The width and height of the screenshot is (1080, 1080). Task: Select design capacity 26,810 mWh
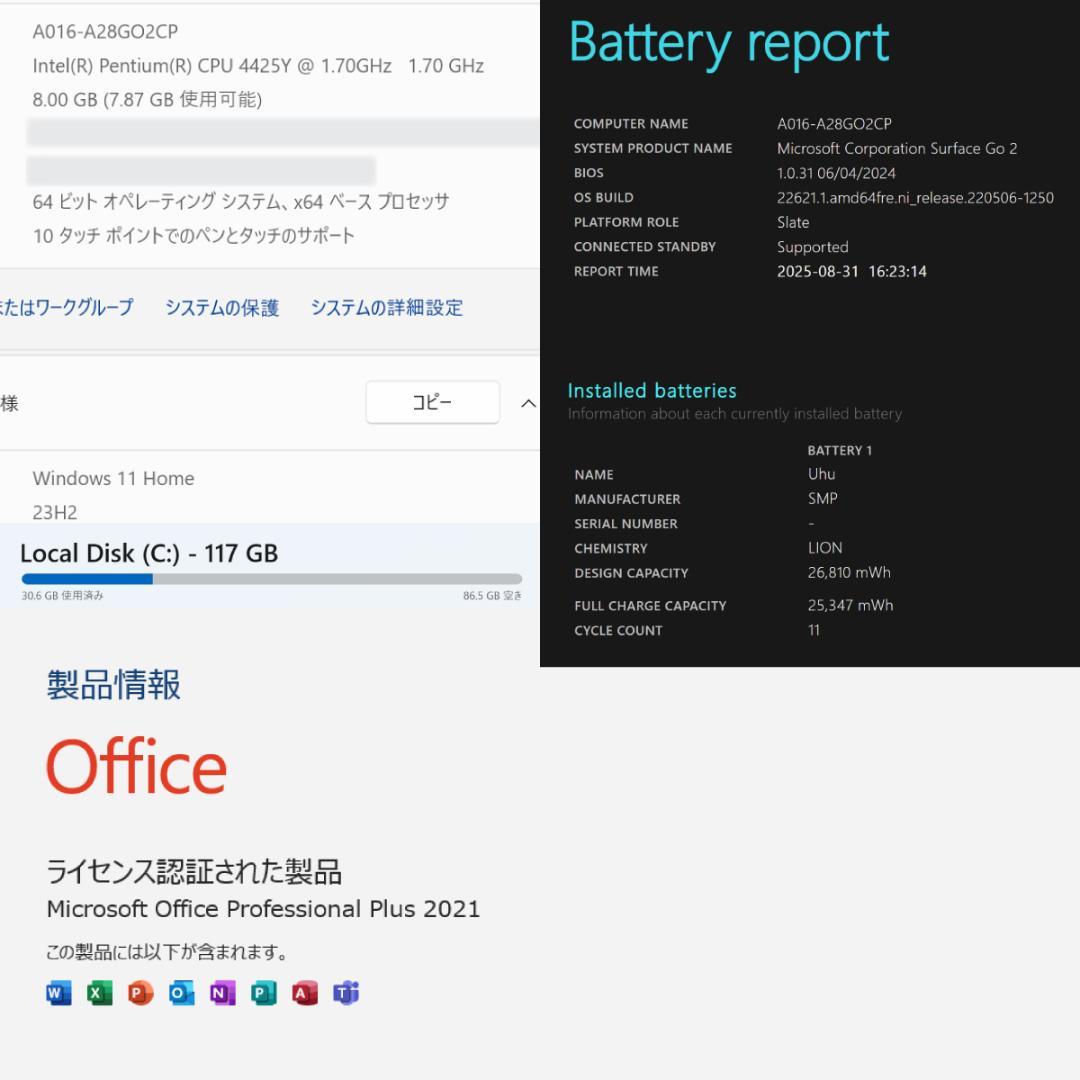coord(849,572)
